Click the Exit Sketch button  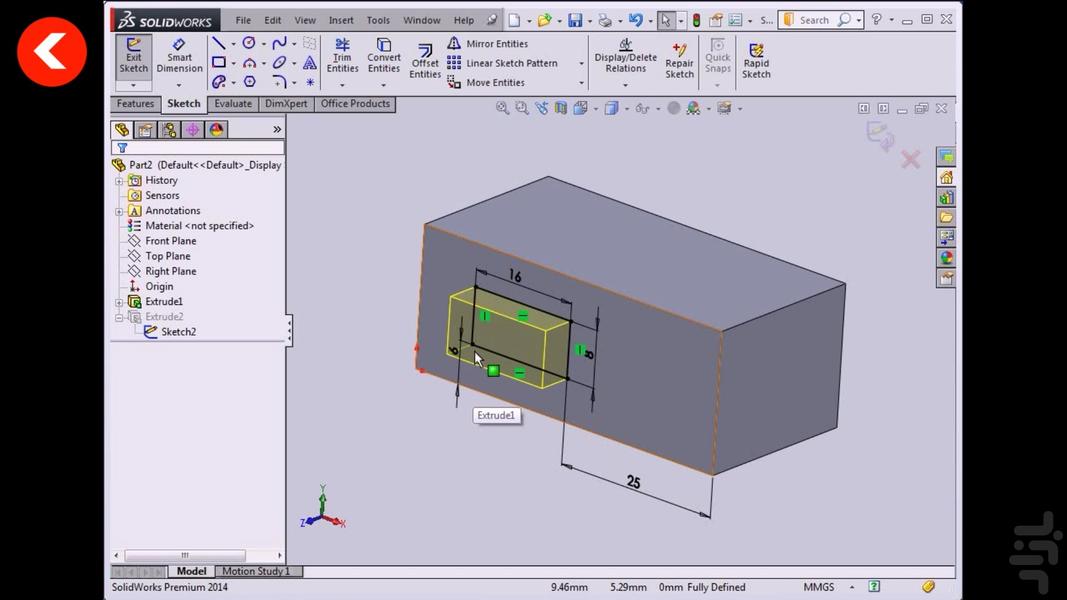133,55
